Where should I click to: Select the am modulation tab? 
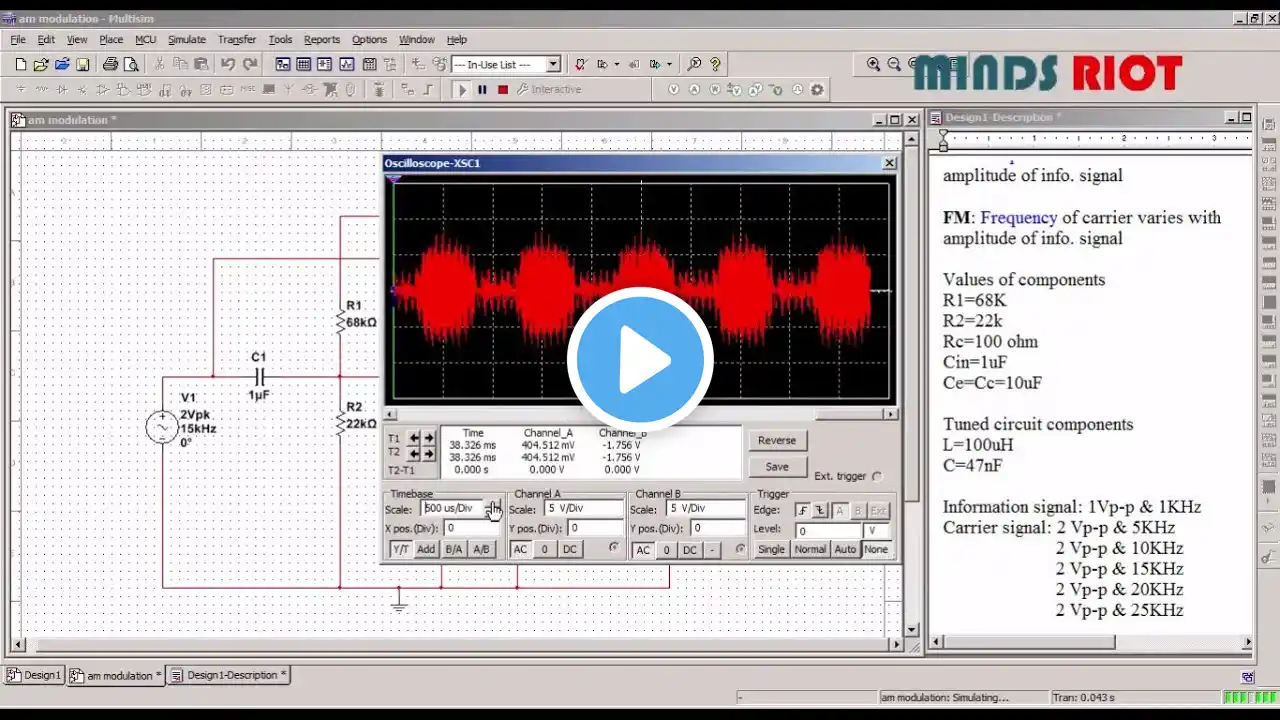pos(115,675)
